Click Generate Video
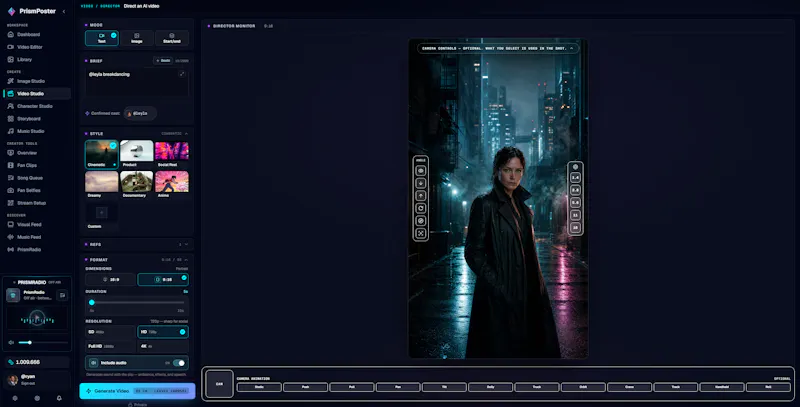Viewport: 800px width, 407px height. tap(137, 391)
